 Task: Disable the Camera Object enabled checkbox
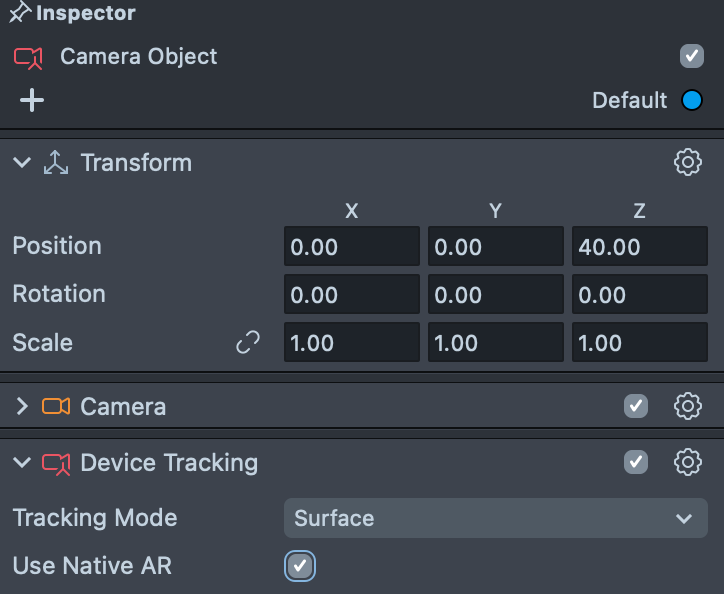(692, 56)
